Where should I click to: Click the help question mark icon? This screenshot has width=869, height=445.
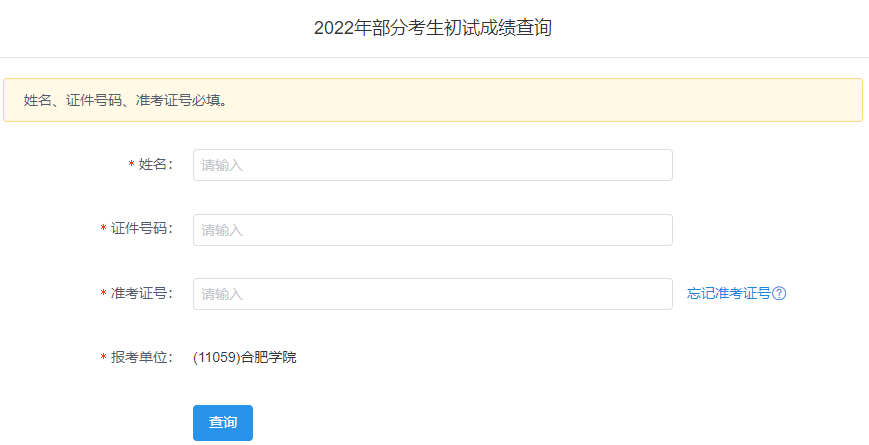pos(780,294)
